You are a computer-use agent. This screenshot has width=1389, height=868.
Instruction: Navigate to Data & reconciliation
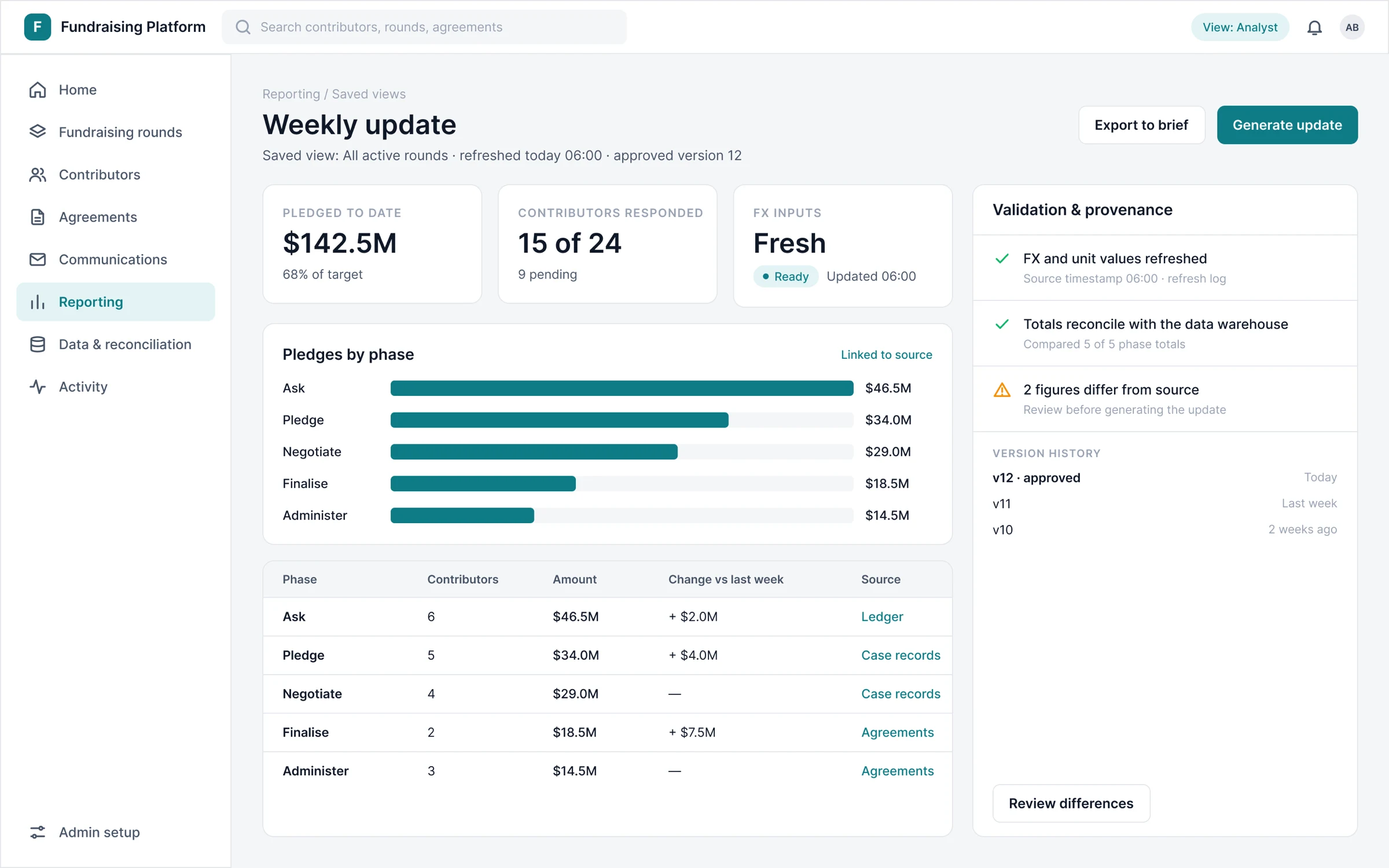click(116, 344)
